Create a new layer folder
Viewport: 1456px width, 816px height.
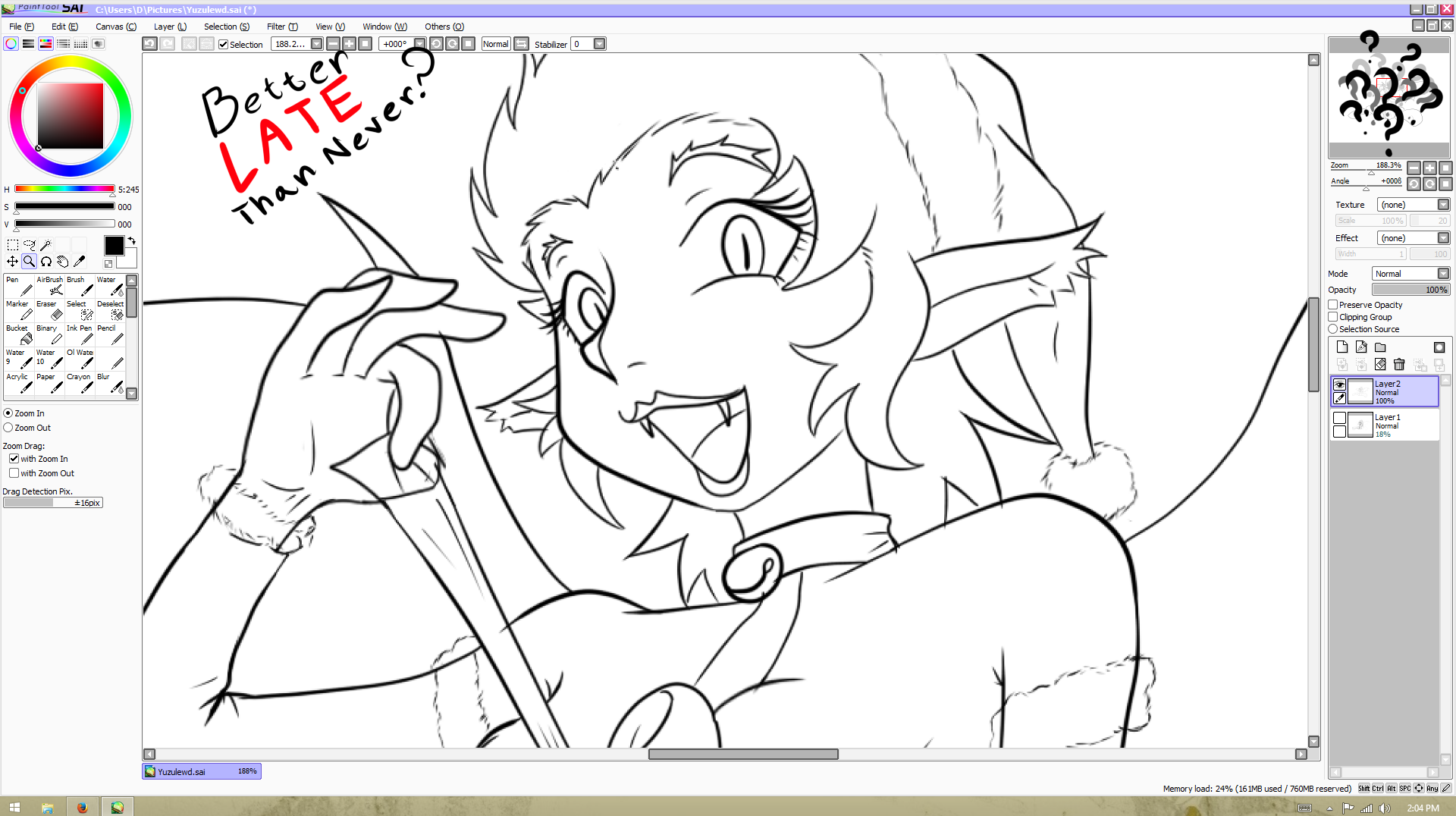point(1380,347)
